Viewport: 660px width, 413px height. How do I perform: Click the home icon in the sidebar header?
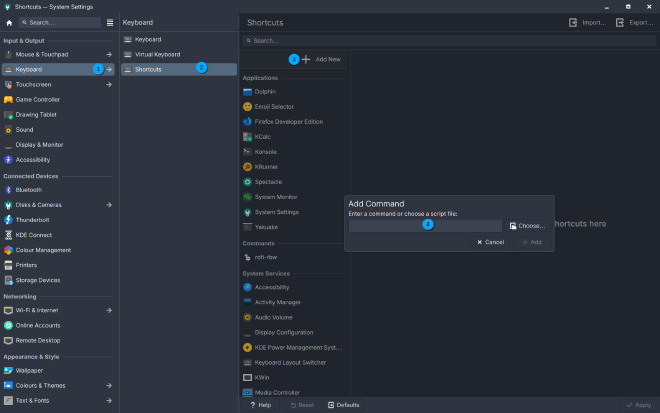(9, 22)
